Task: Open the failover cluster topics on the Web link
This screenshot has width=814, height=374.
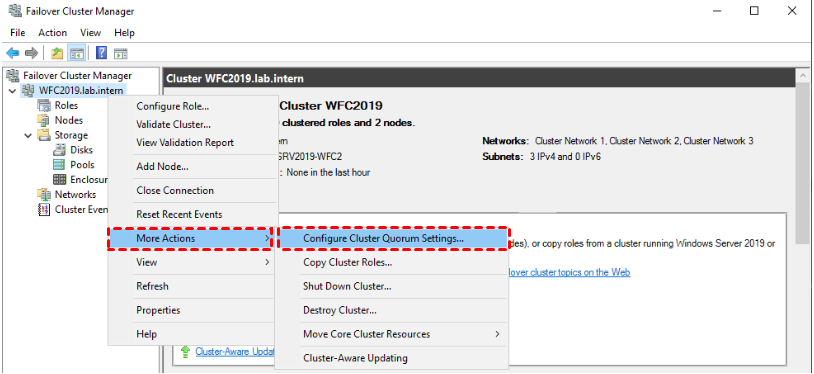Action: coord(569,272)
